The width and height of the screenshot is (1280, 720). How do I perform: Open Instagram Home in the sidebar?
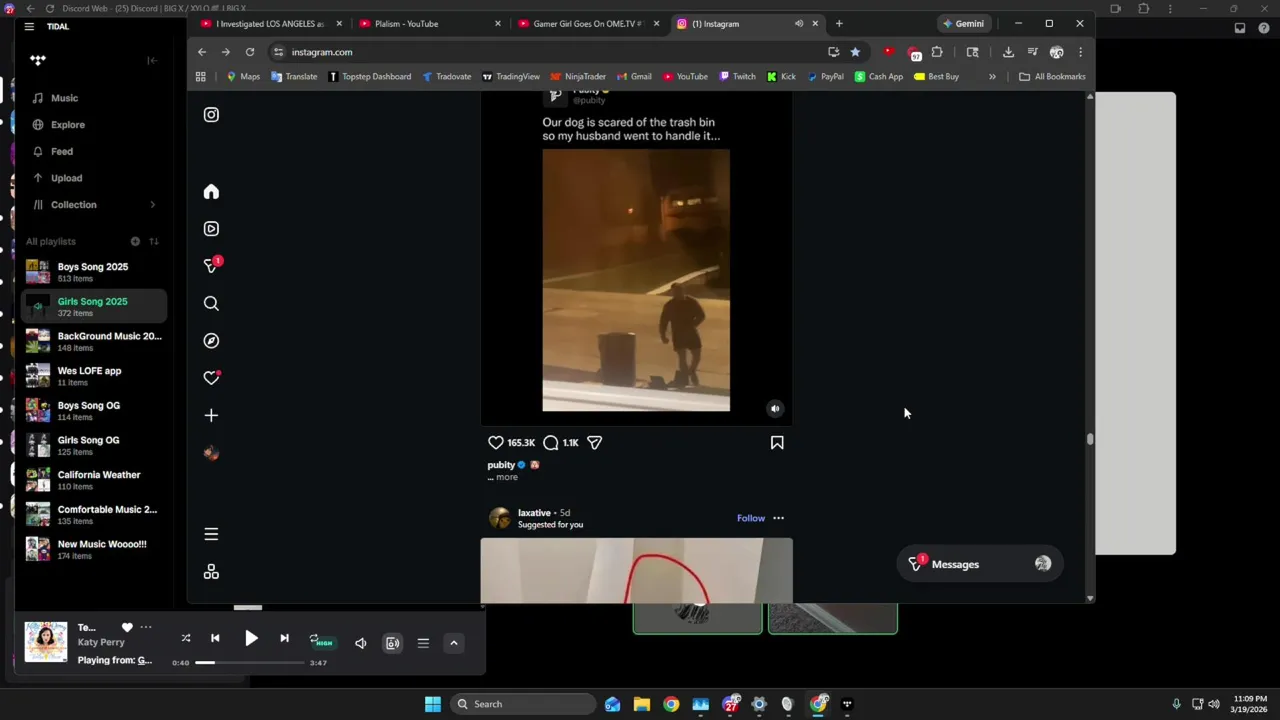point(211,192)
